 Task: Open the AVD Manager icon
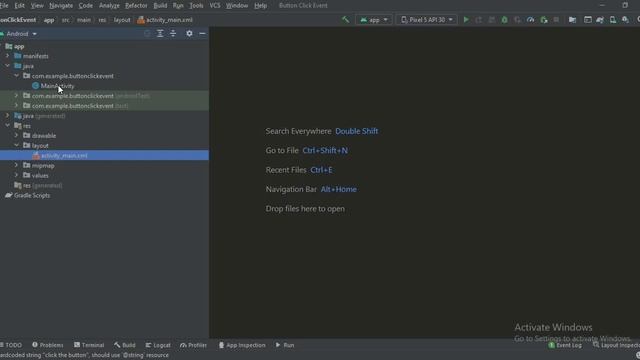(613, 20)
